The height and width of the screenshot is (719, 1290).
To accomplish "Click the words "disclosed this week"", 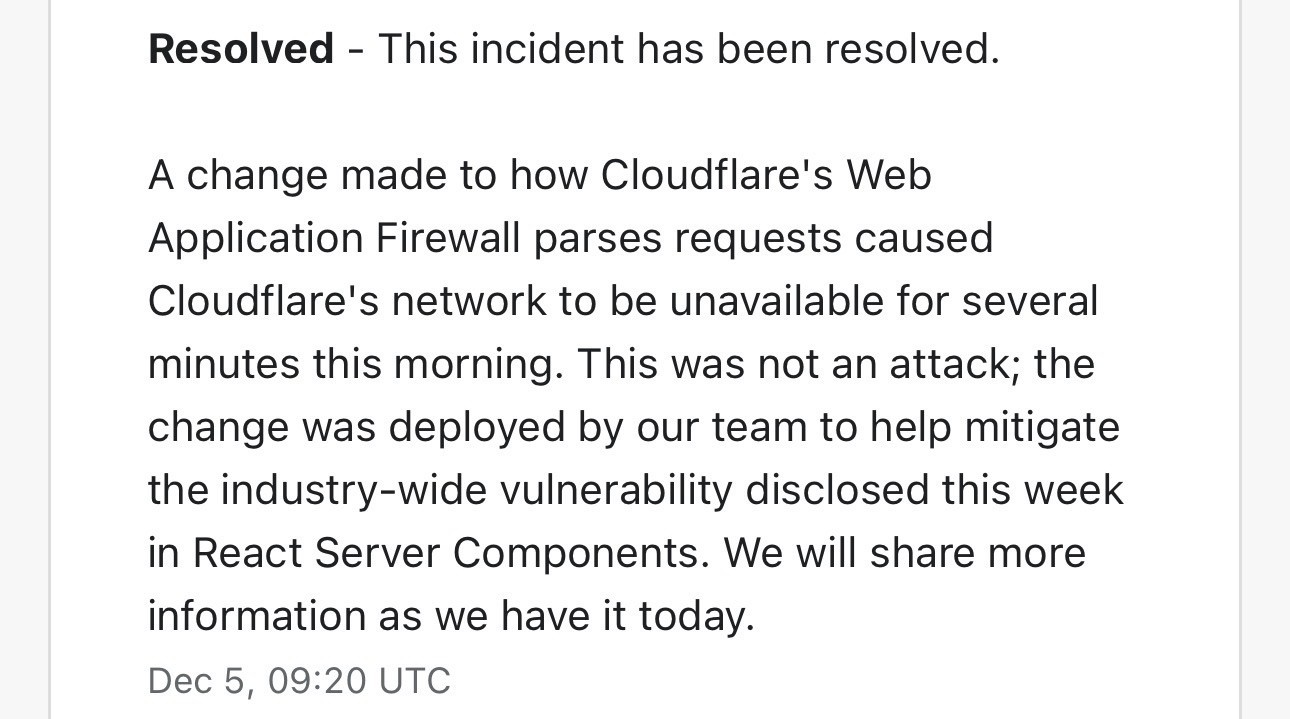I will (x=935, y=490).
